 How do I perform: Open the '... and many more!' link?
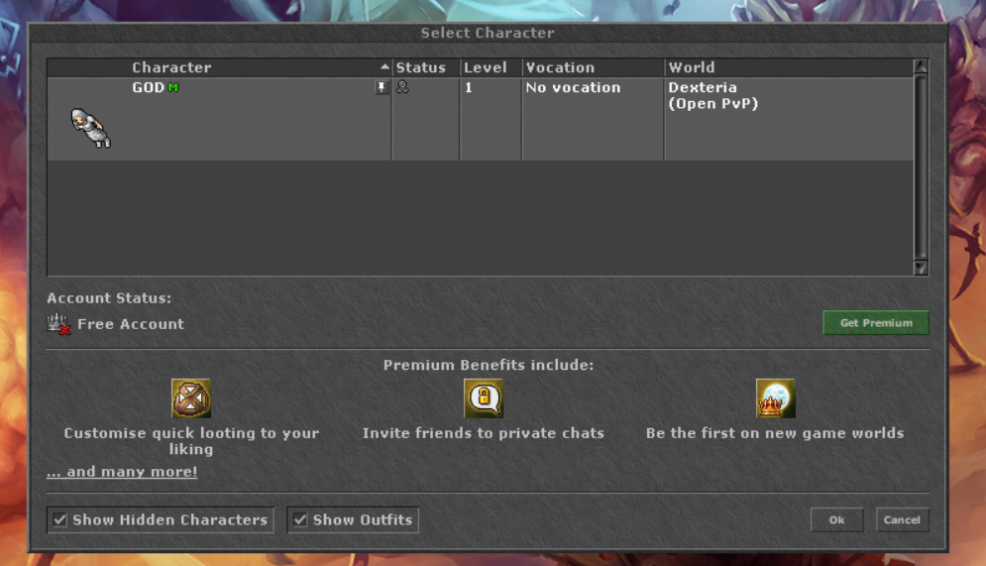tap(122, 472)
